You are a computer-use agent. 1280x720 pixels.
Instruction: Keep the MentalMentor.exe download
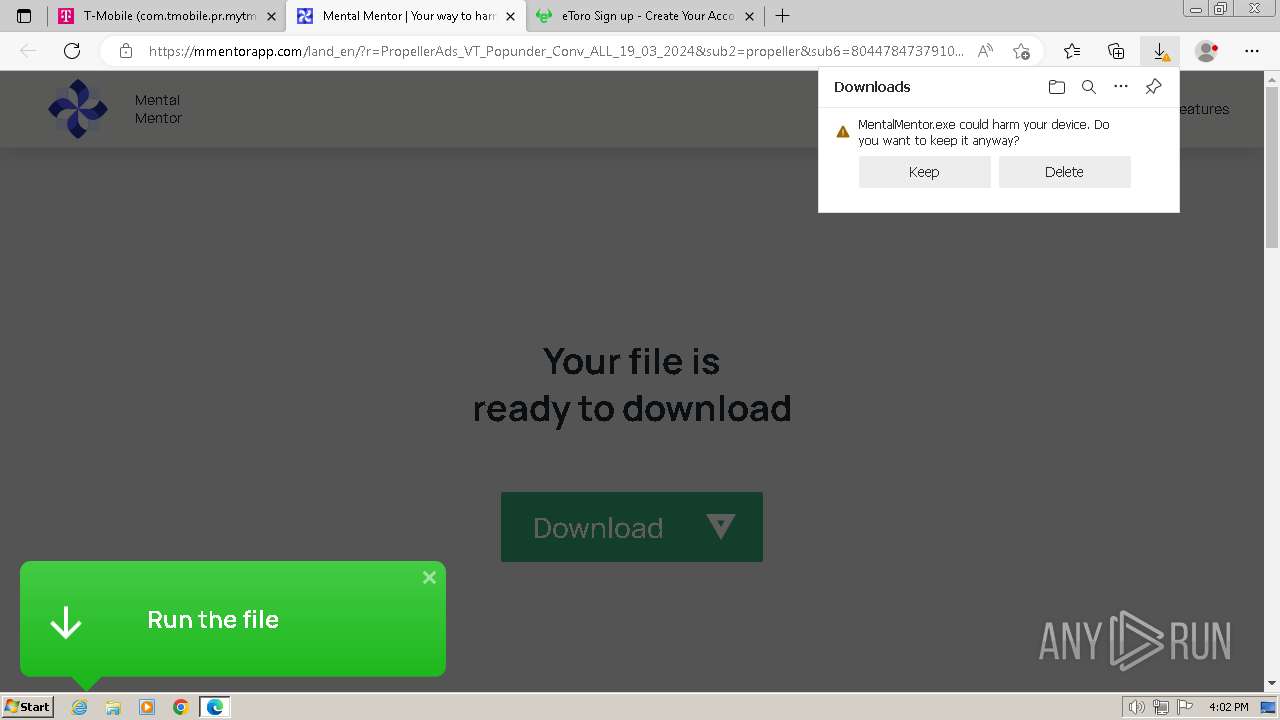point(924,172)
